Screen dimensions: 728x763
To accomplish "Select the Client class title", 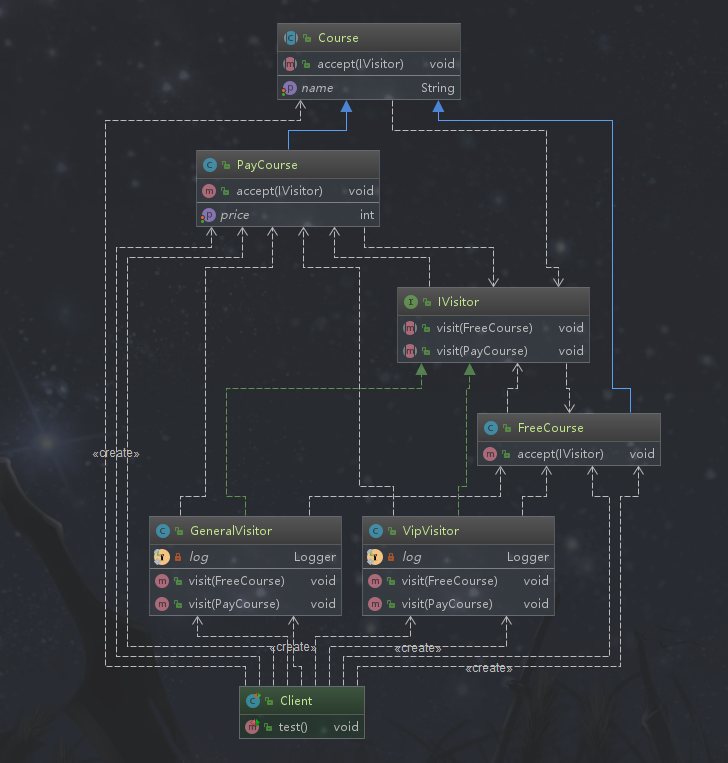I will (296, 701).
